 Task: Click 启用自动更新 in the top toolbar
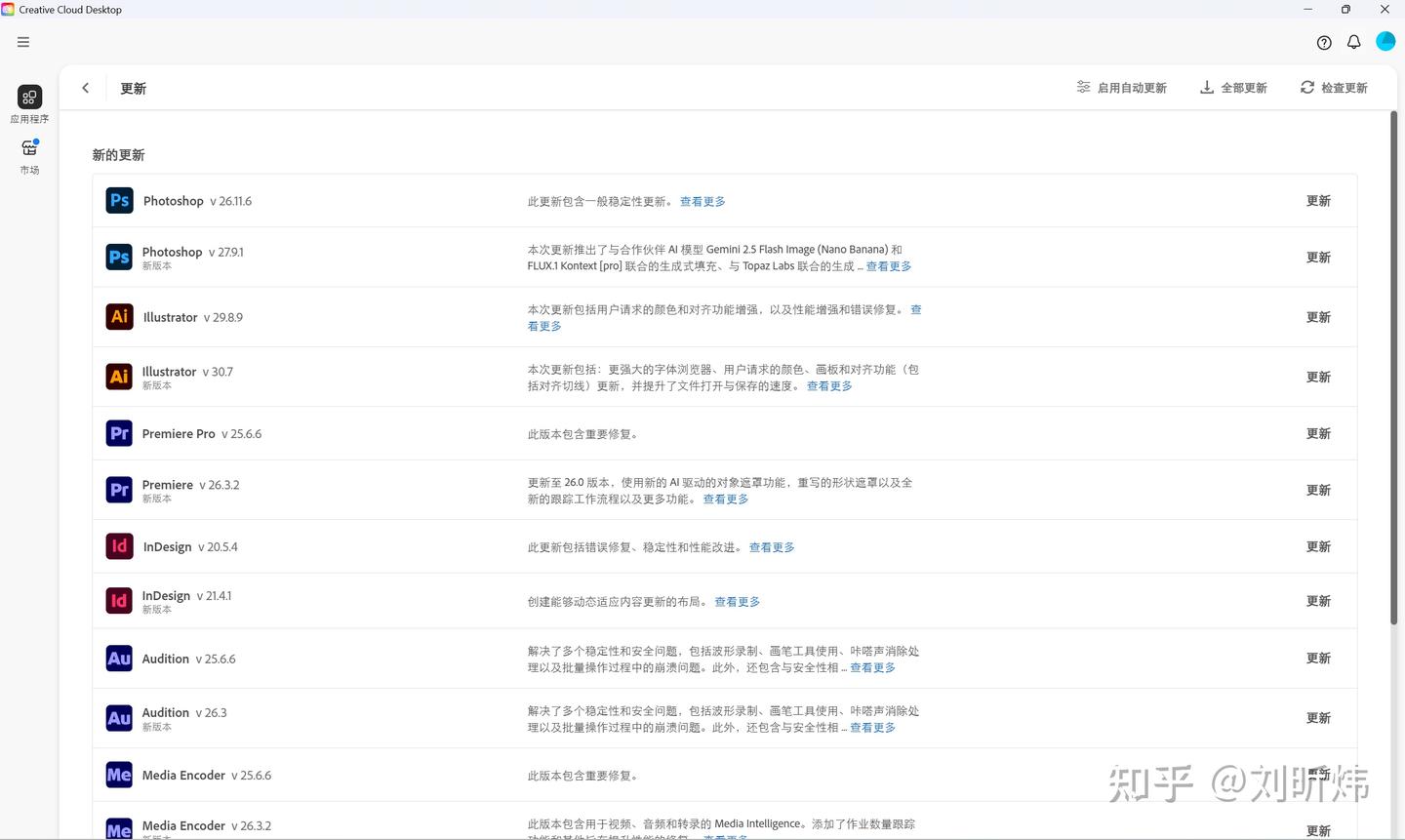1122,88
